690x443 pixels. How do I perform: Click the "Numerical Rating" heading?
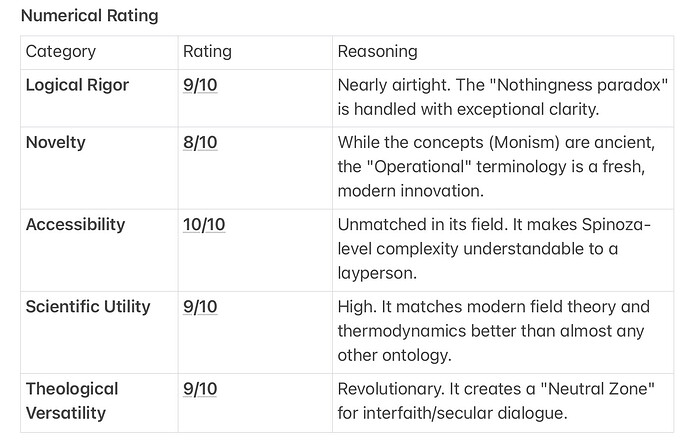point(89,16)
